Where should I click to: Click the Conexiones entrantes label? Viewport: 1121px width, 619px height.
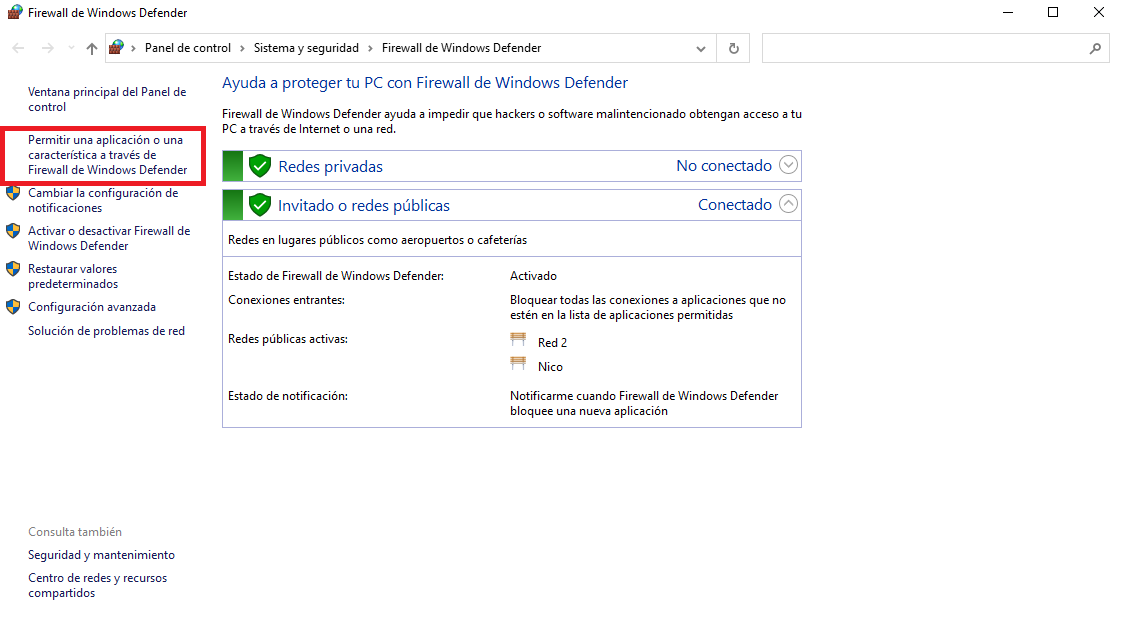[x=286, y=300]
